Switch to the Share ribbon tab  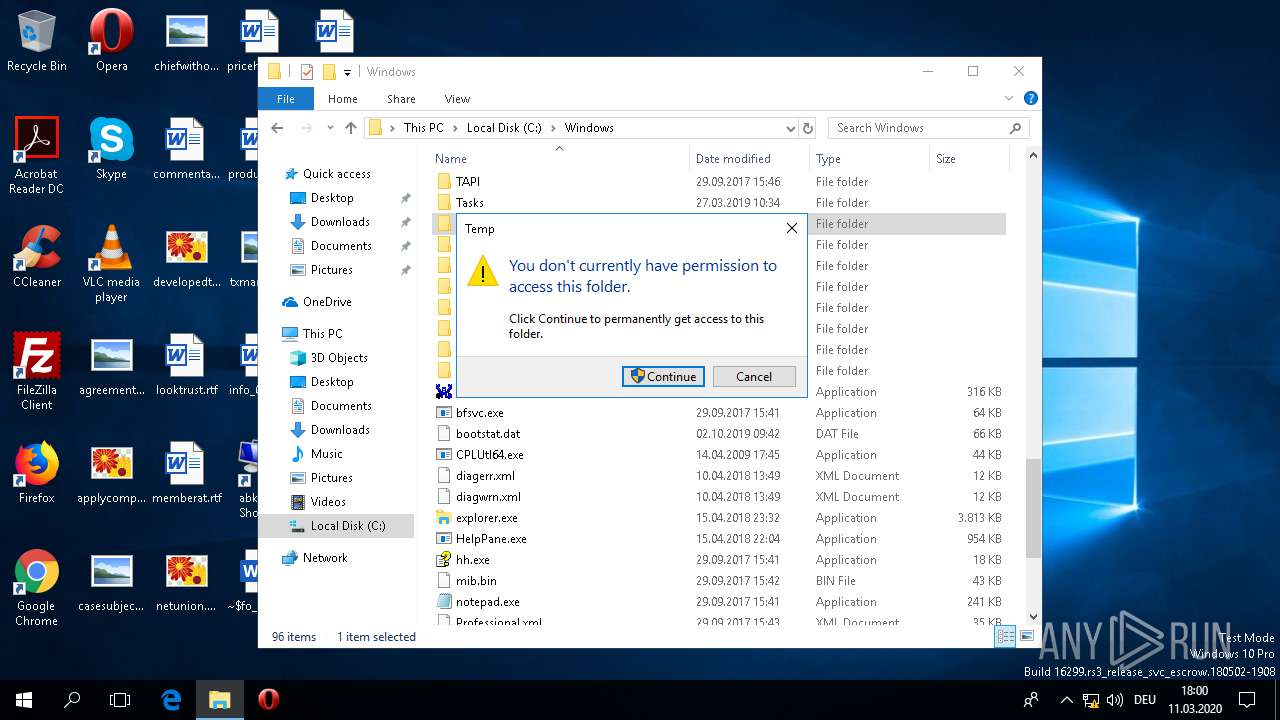click(401, 99)
